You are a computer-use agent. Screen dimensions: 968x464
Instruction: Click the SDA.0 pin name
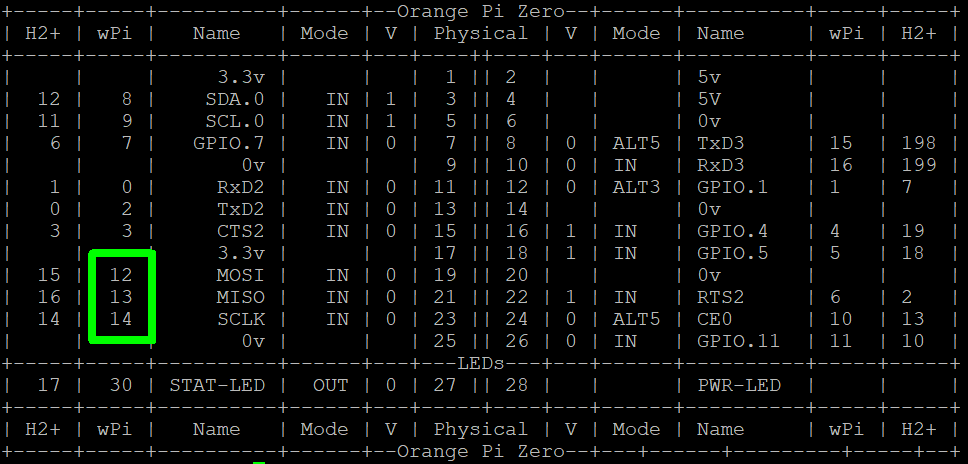tap(235, 99)
